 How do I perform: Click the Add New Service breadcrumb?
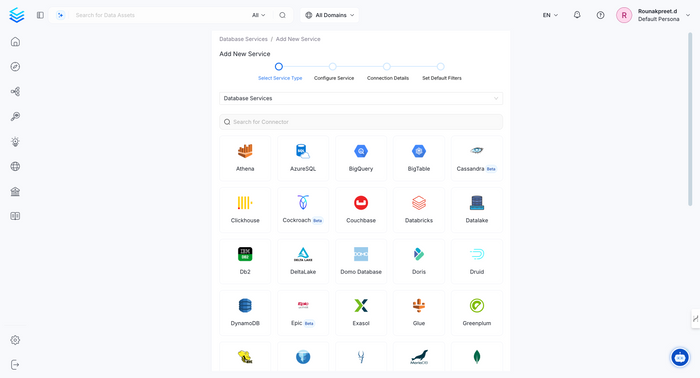tap(298, 39)
